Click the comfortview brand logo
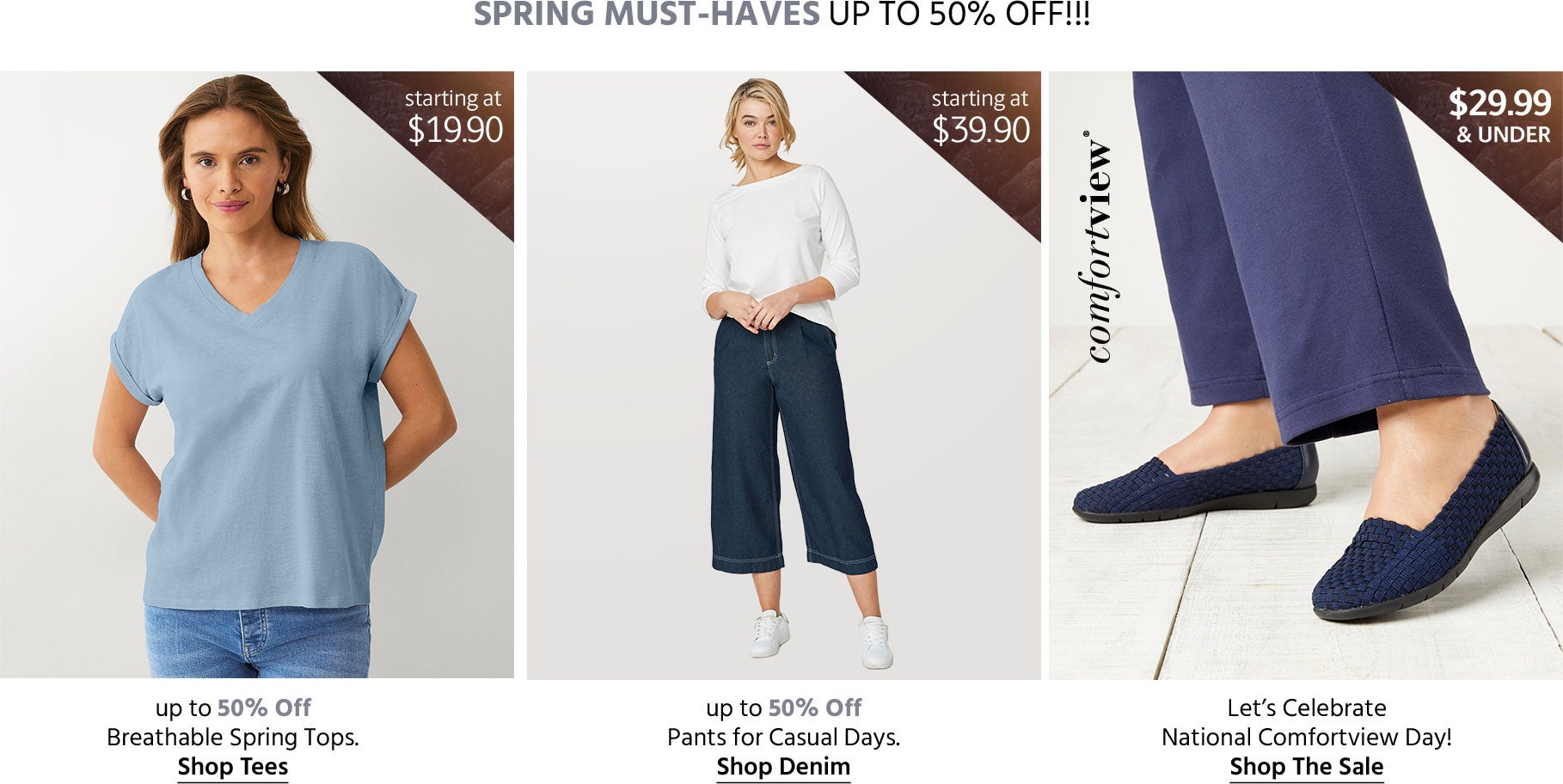Screen dimensions: 1563x784 [1096, 247]
